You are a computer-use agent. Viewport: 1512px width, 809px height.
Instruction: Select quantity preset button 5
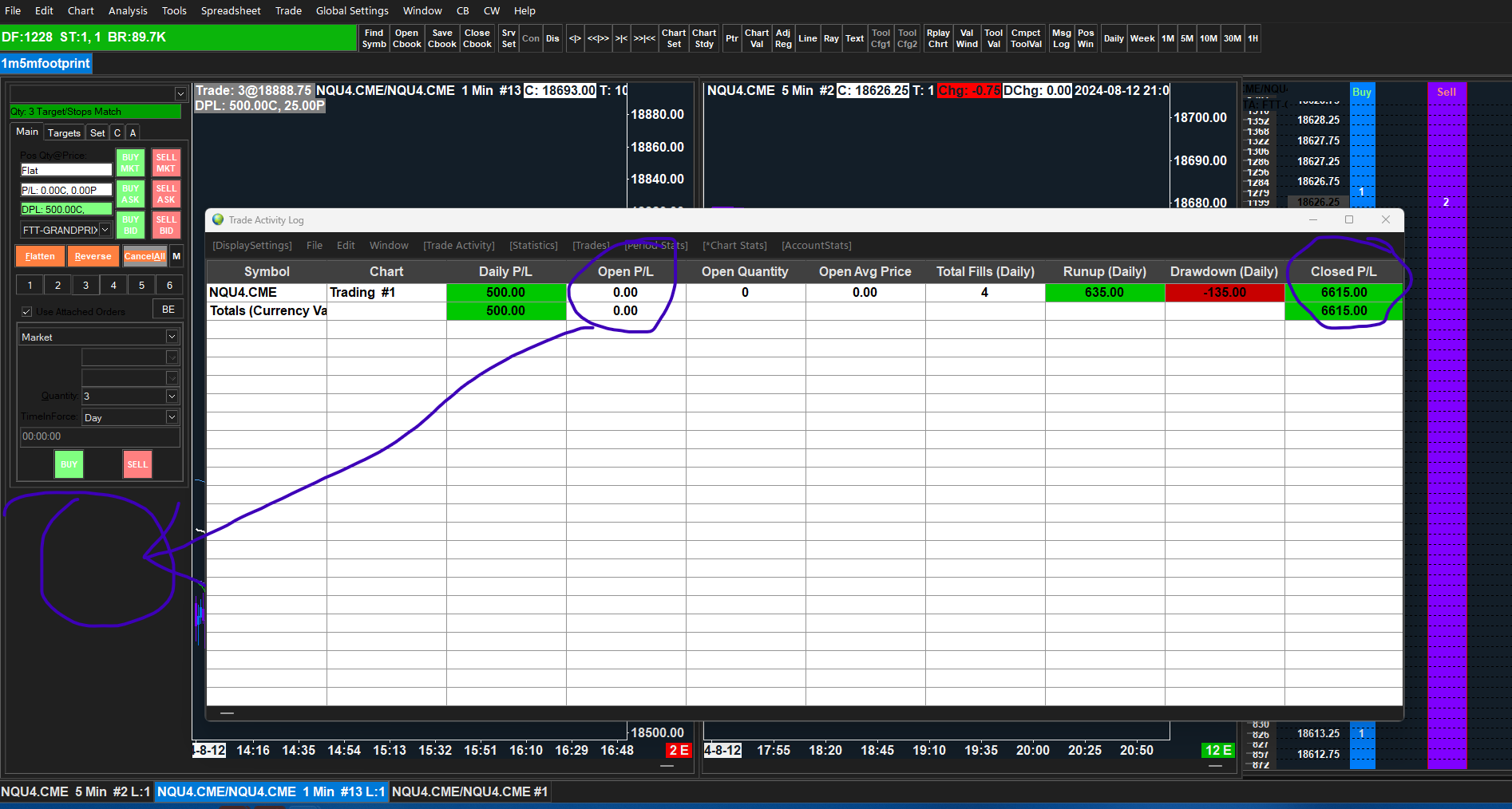[141, 285]
